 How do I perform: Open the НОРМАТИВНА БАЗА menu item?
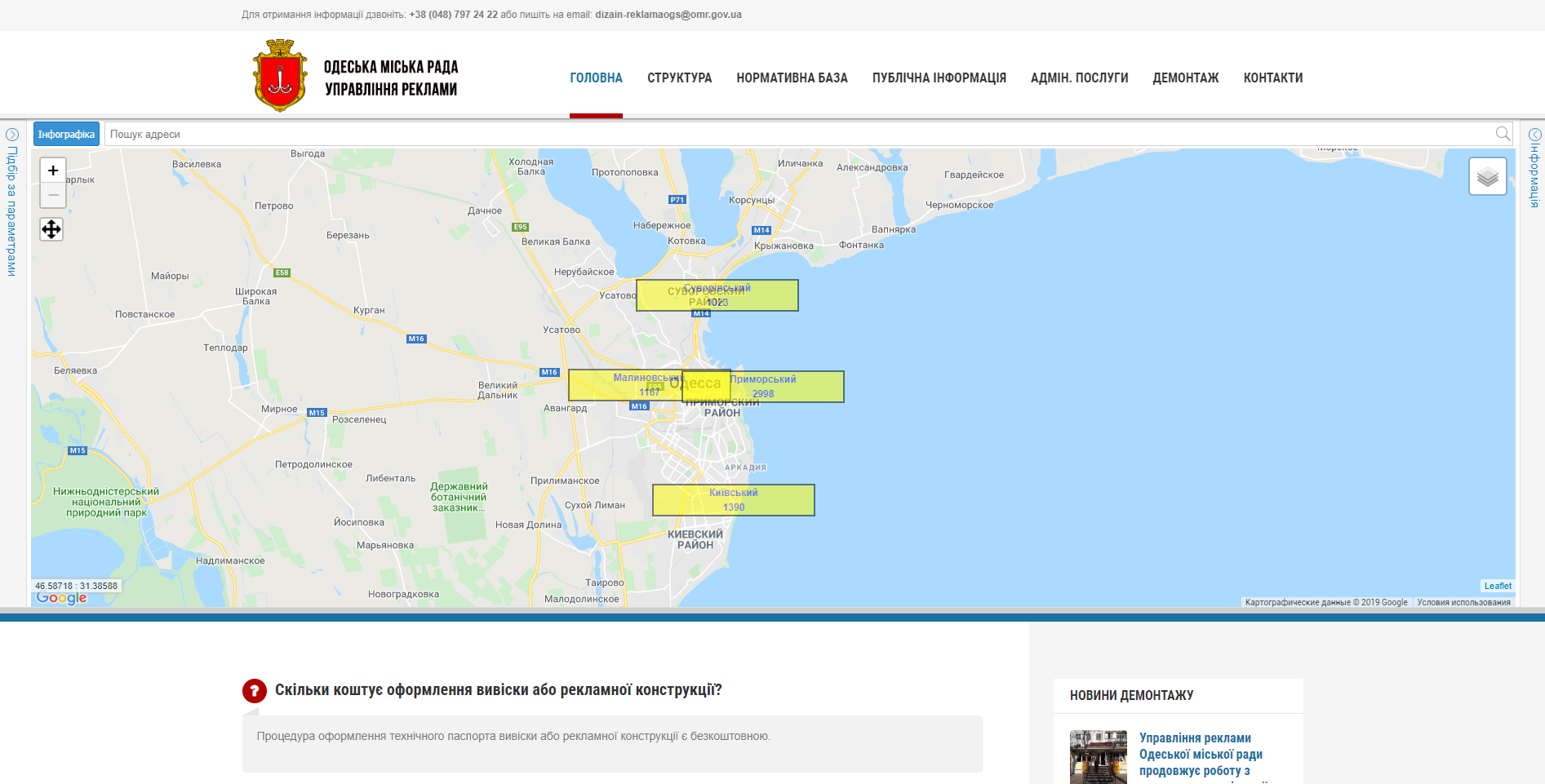792,78
